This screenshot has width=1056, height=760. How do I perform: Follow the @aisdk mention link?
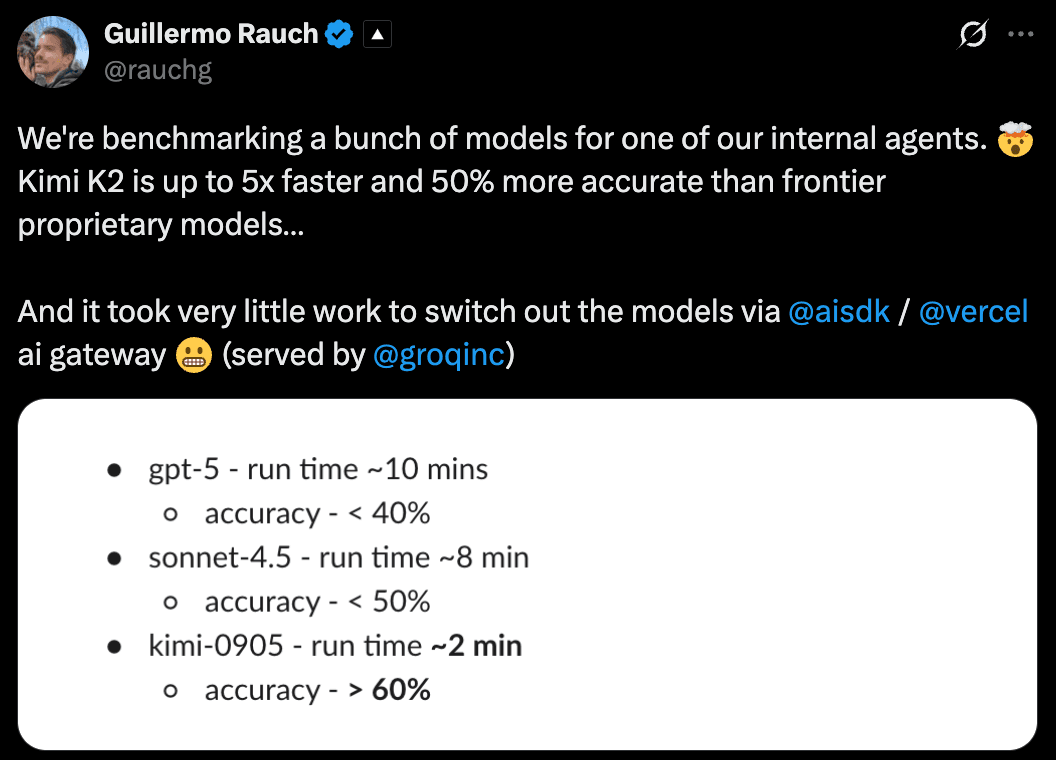point(839,312)
